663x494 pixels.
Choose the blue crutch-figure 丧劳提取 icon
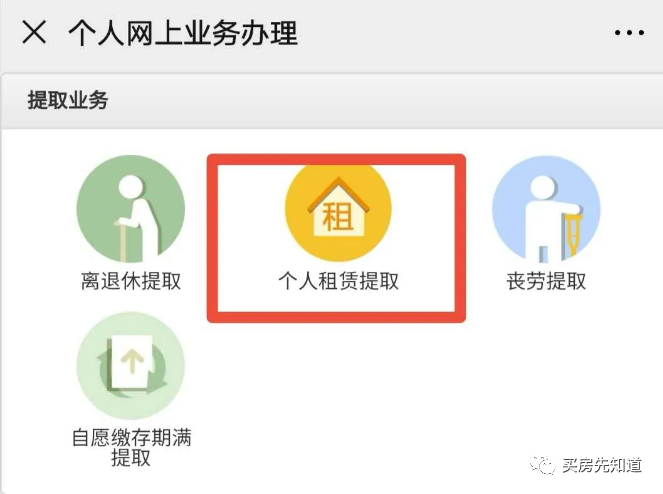point(546,209)
